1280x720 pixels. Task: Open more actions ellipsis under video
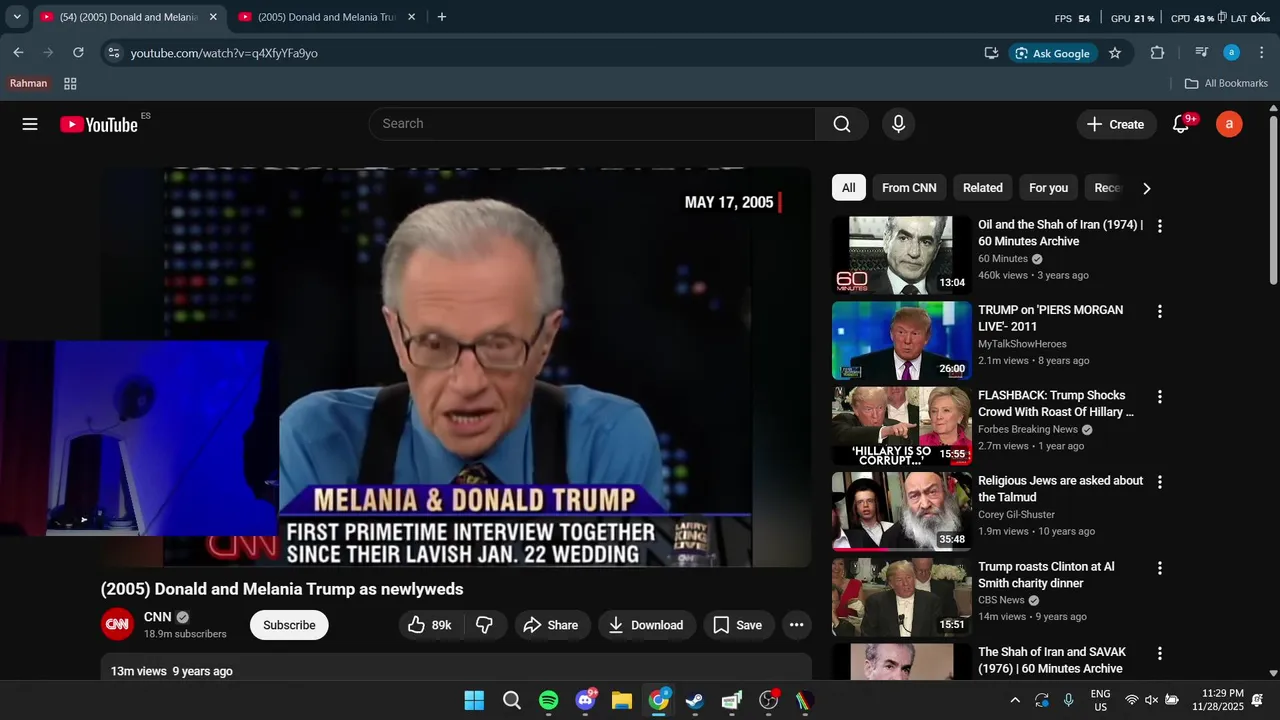tap(796, 625)
